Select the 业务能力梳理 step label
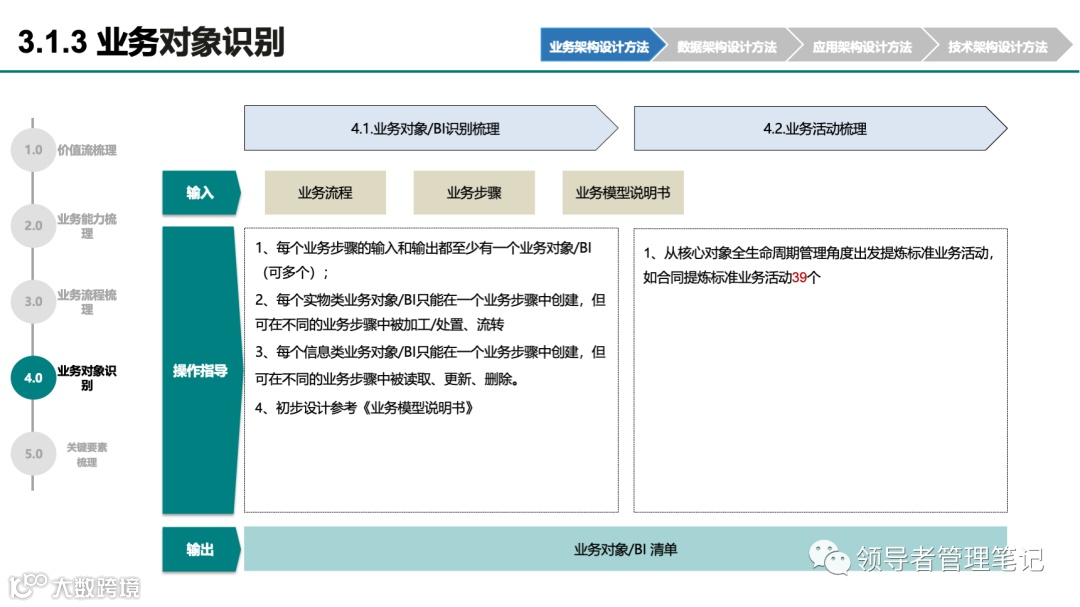 (x=87, y=226)
